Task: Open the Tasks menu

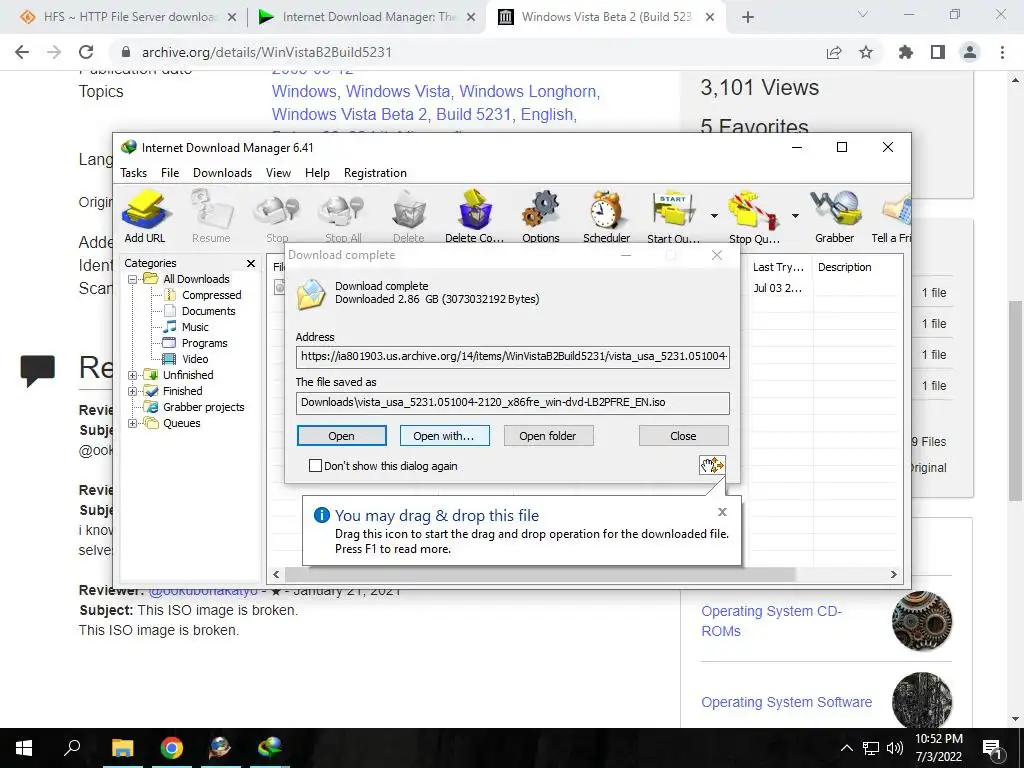Action: 133,172
